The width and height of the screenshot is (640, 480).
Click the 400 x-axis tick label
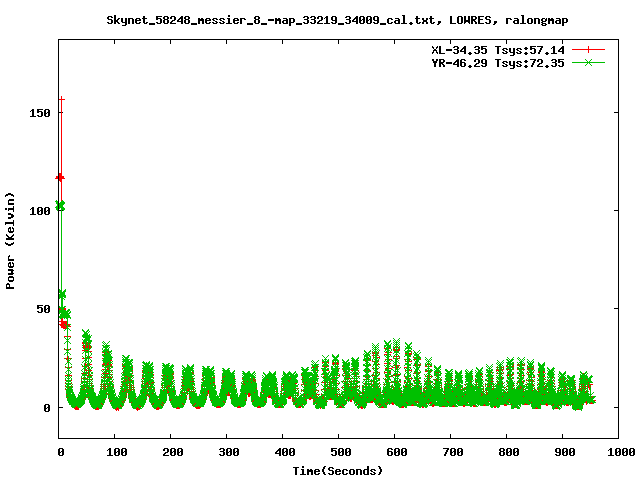[285, 452]
